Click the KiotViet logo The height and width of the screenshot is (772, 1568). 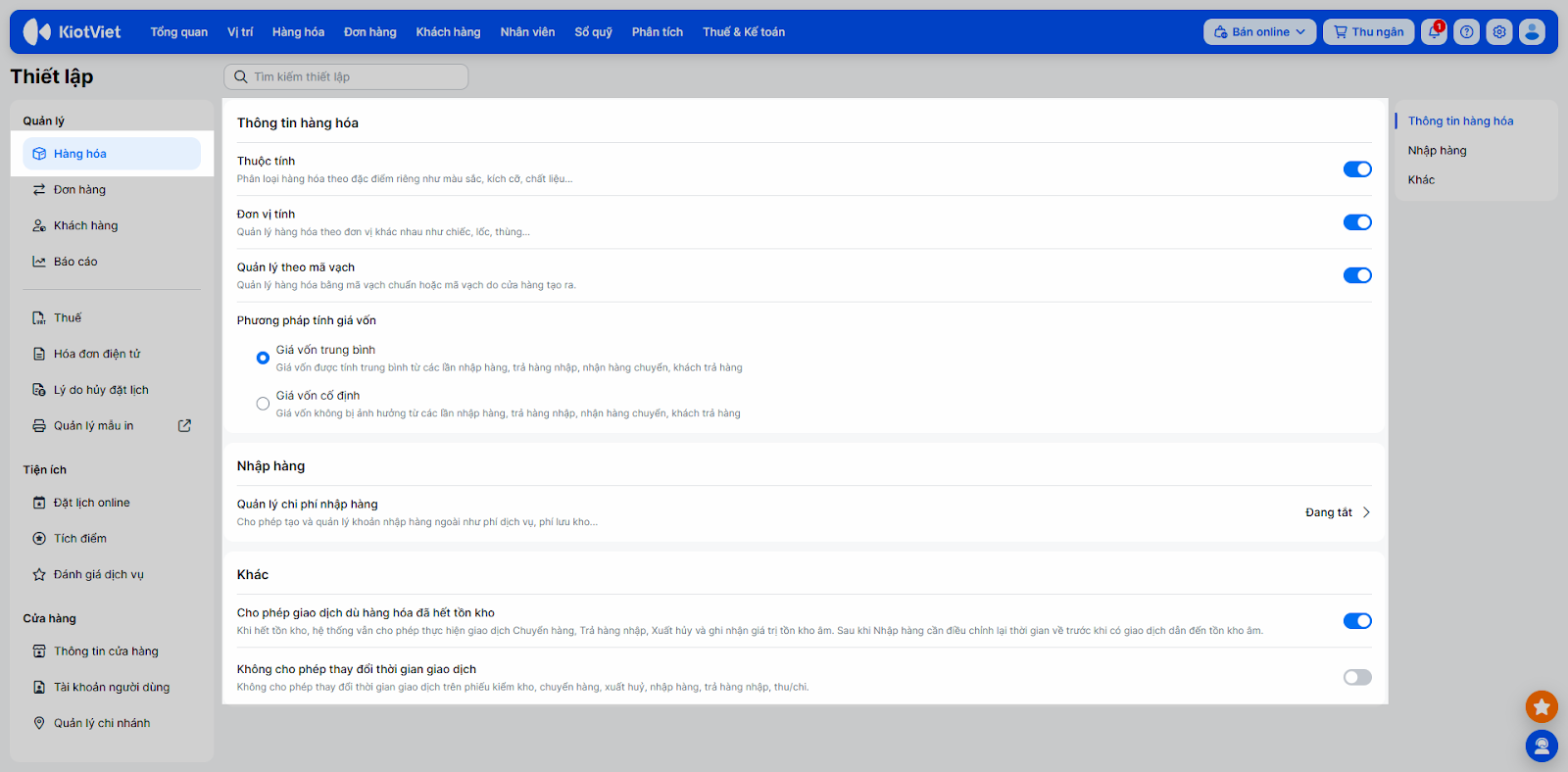click(72, 32)
